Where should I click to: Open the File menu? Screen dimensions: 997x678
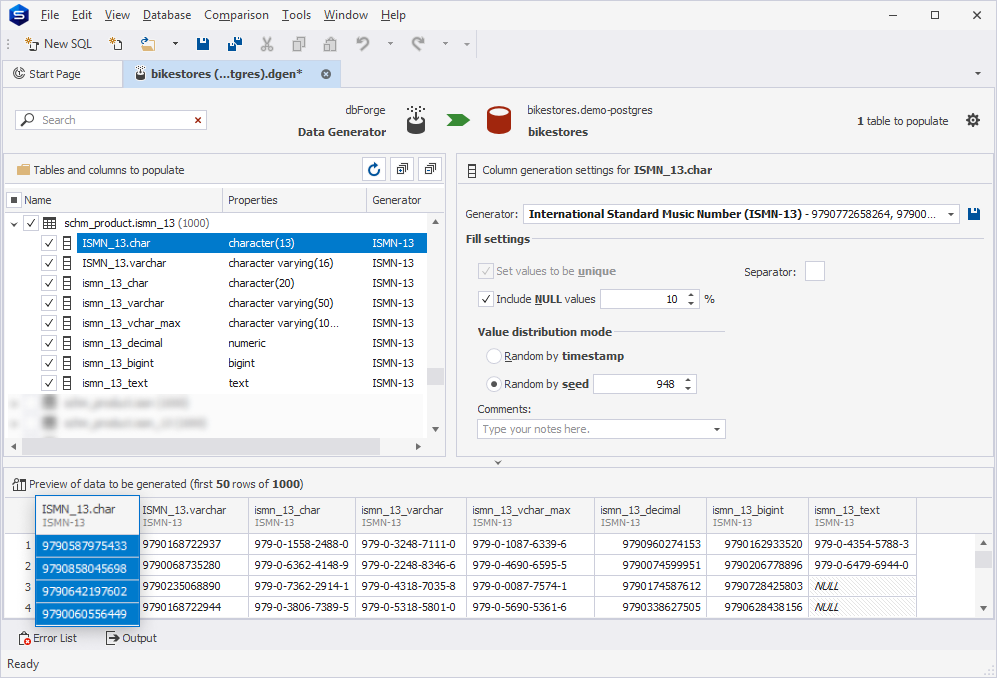50,15
